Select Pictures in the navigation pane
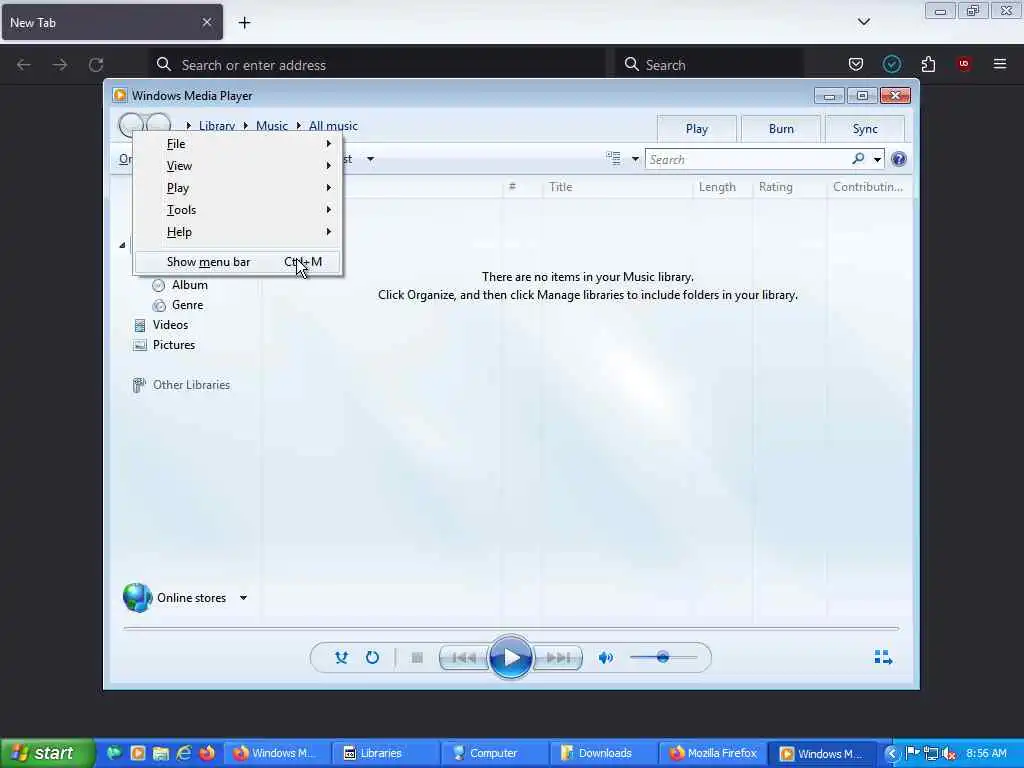The height and width of the screenshot is (768, 1024). 174,345
